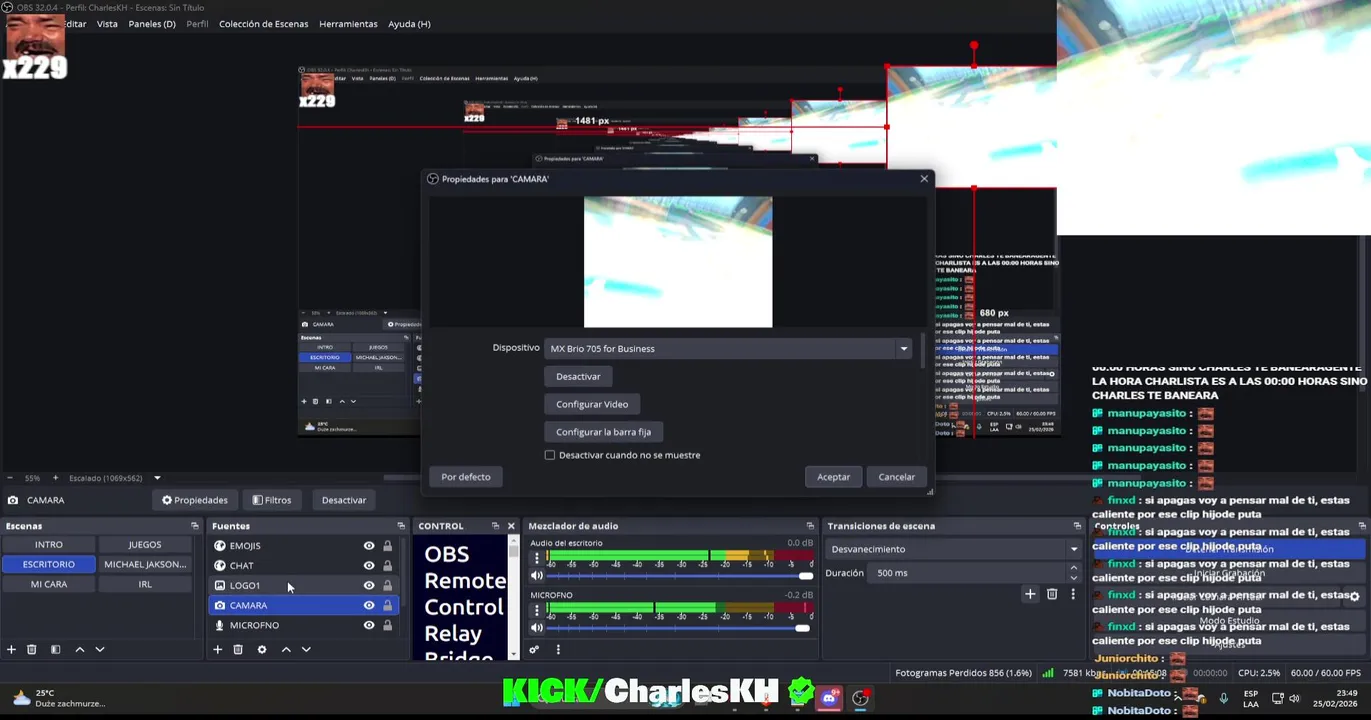Open Audio del escritorio options menu
1371x720 pixels.
pyautogui.click(x=537, y=558)
